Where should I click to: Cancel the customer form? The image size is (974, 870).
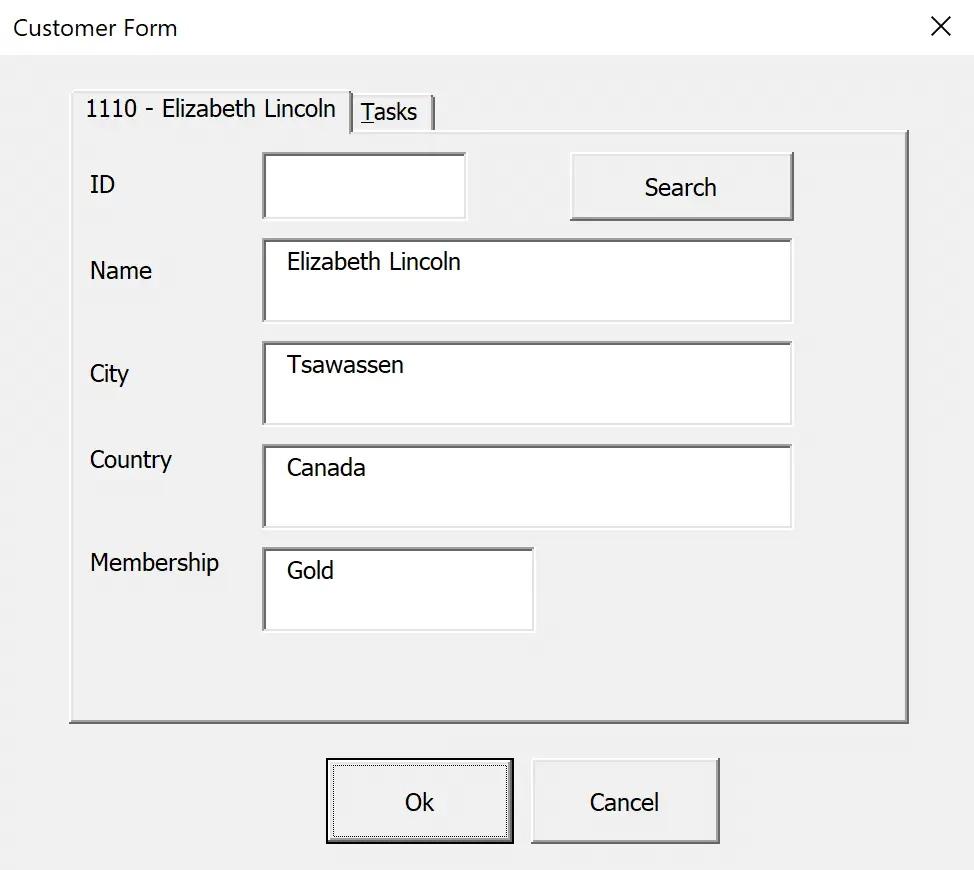(625, 801)
